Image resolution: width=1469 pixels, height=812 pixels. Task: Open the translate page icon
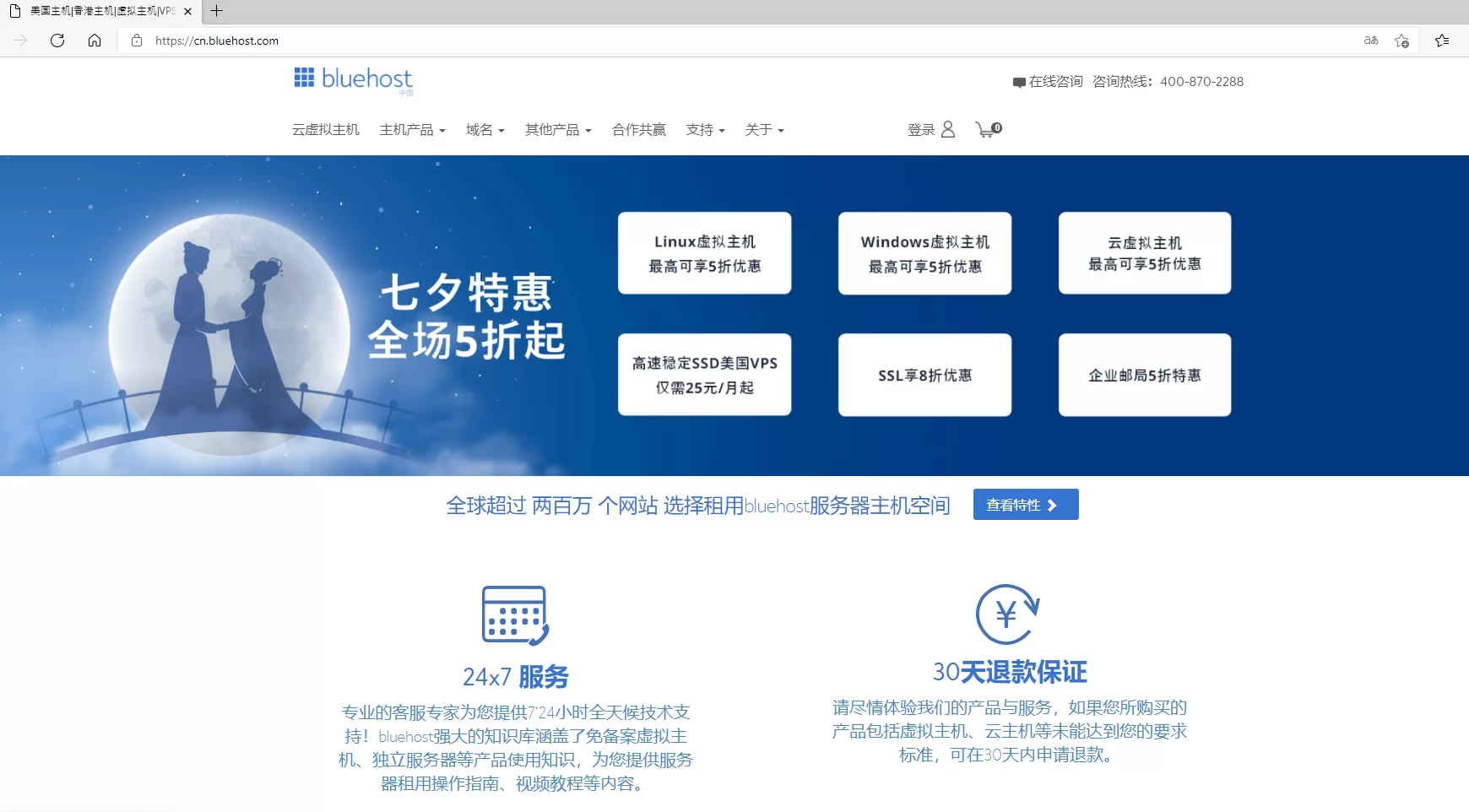click(1371, 41)
